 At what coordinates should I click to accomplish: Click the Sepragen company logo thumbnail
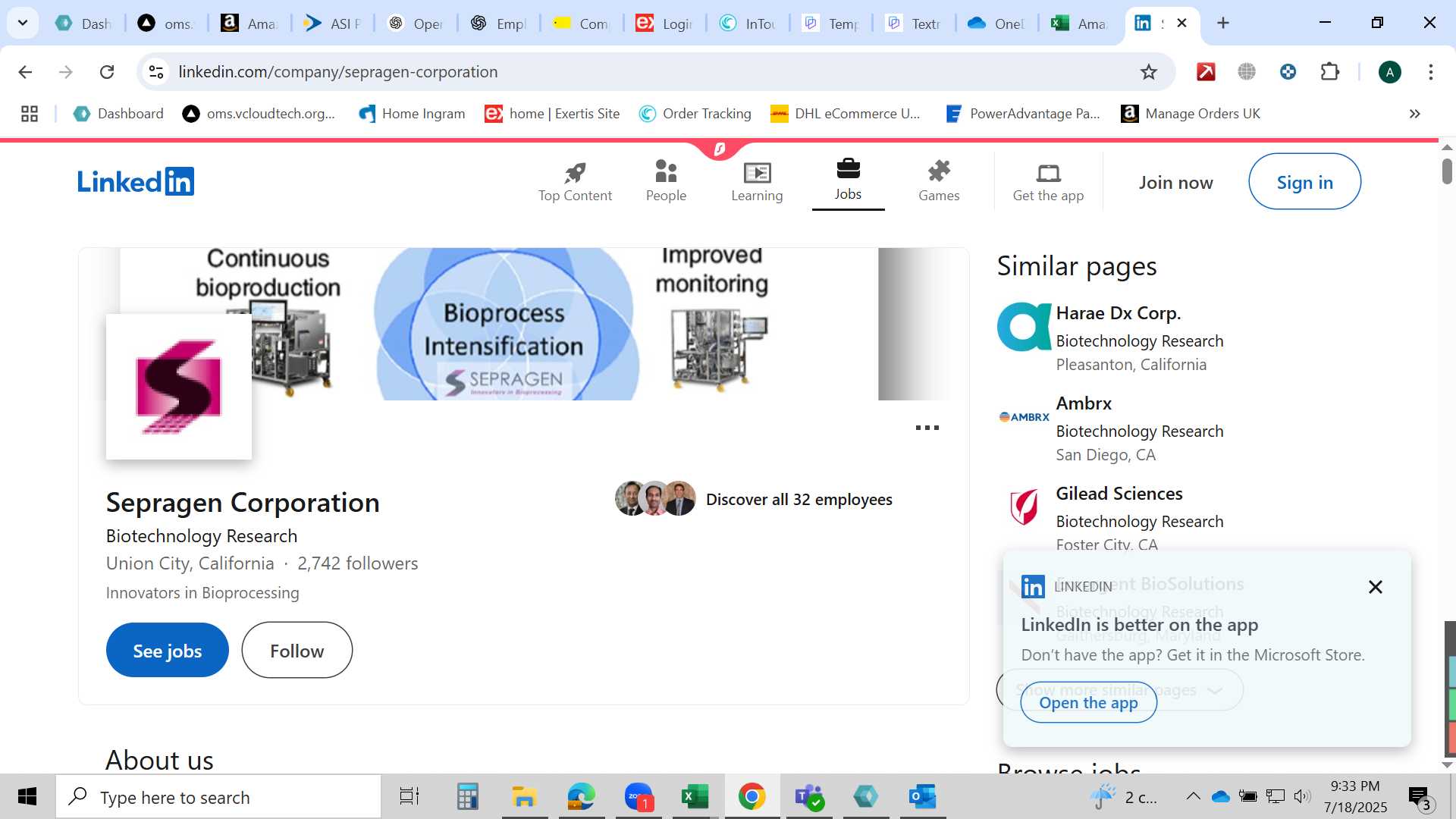coord(178,387)
